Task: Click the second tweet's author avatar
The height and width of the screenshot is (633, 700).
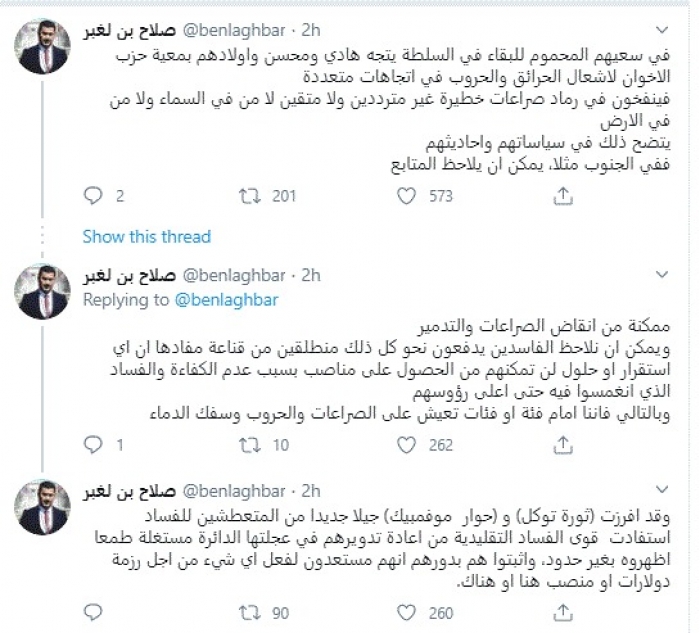Action: coord(43,293)
